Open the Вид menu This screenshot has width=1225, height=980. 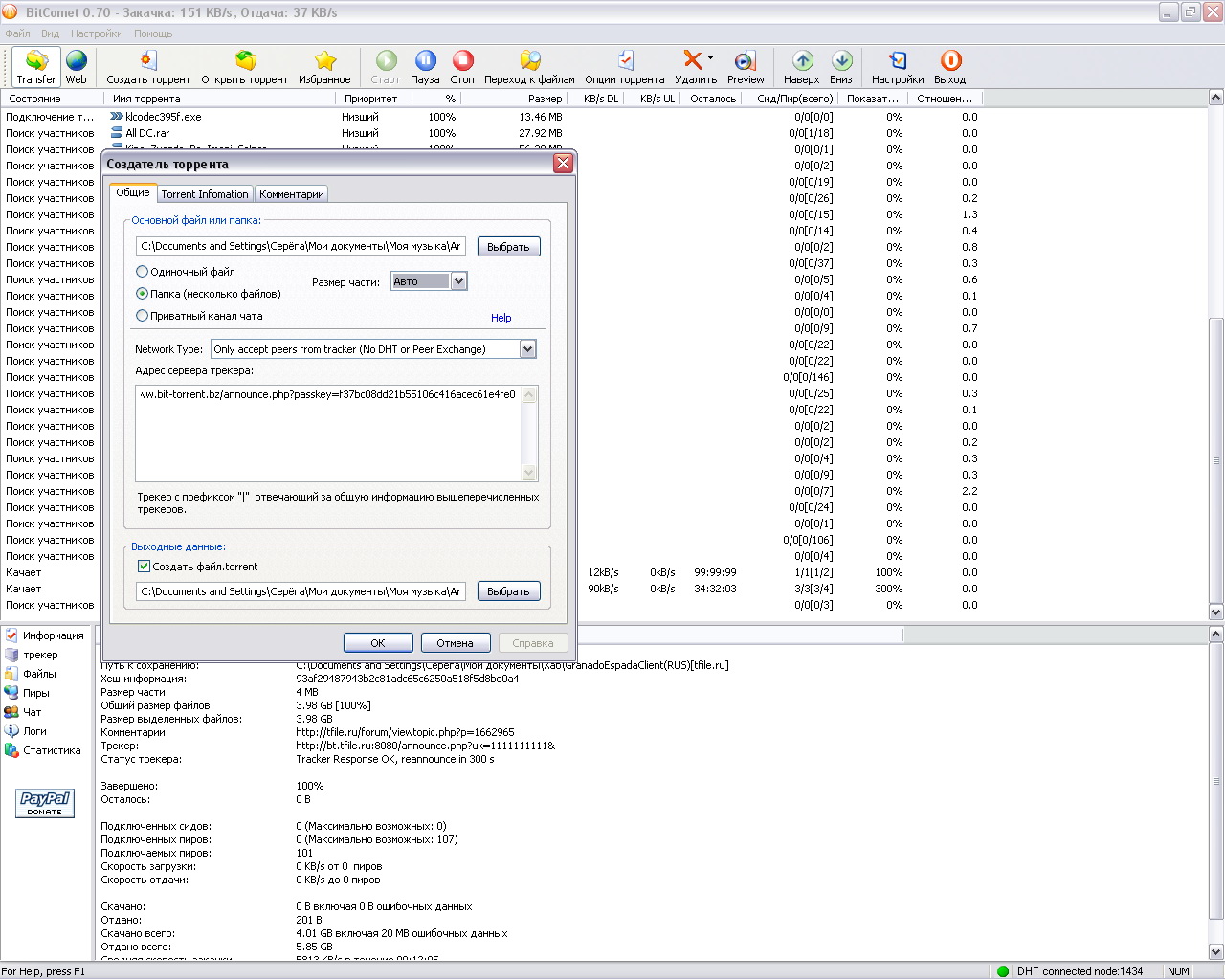coord(50,33)
